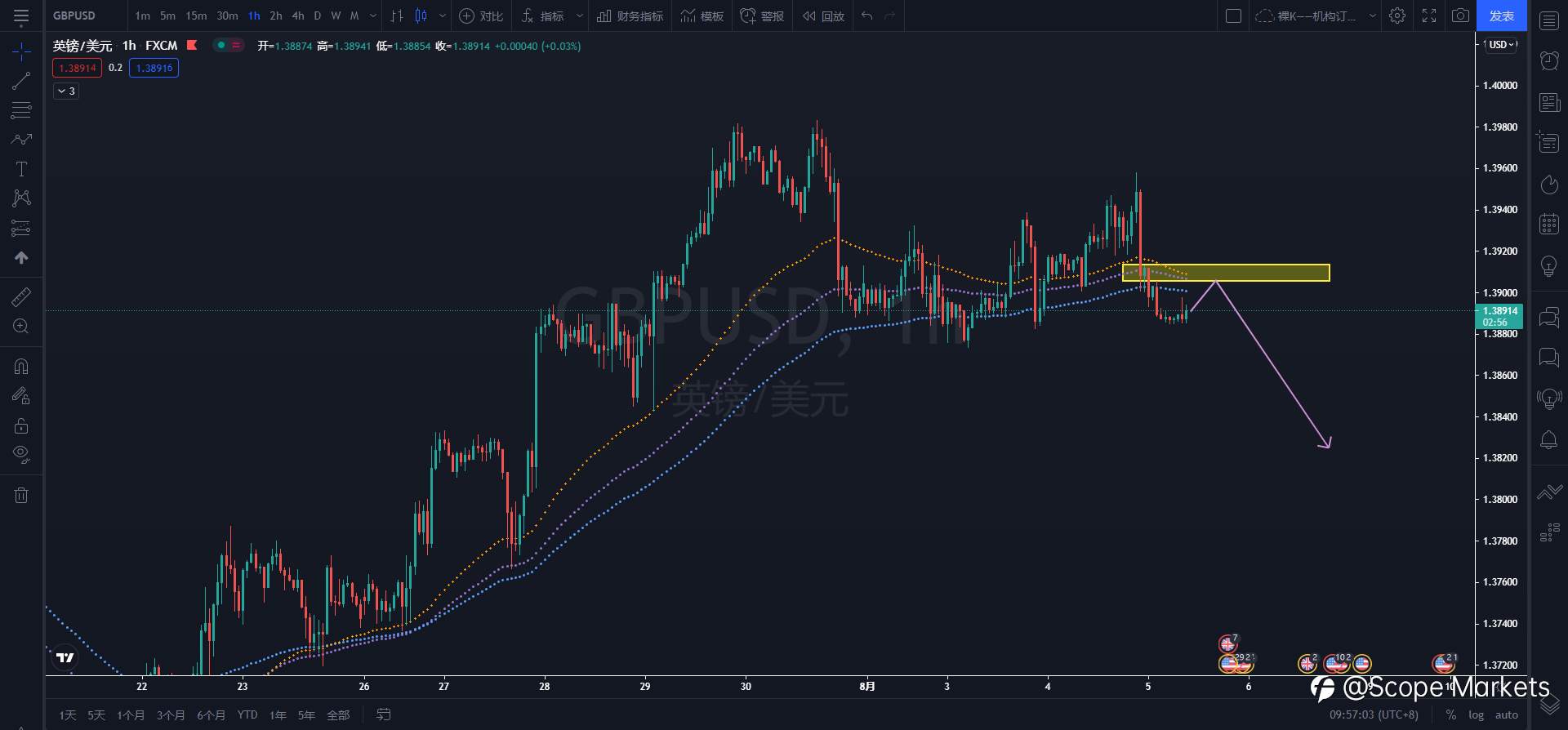
Task: Open the main hamburger menu
Action: (x=21, y=16)
